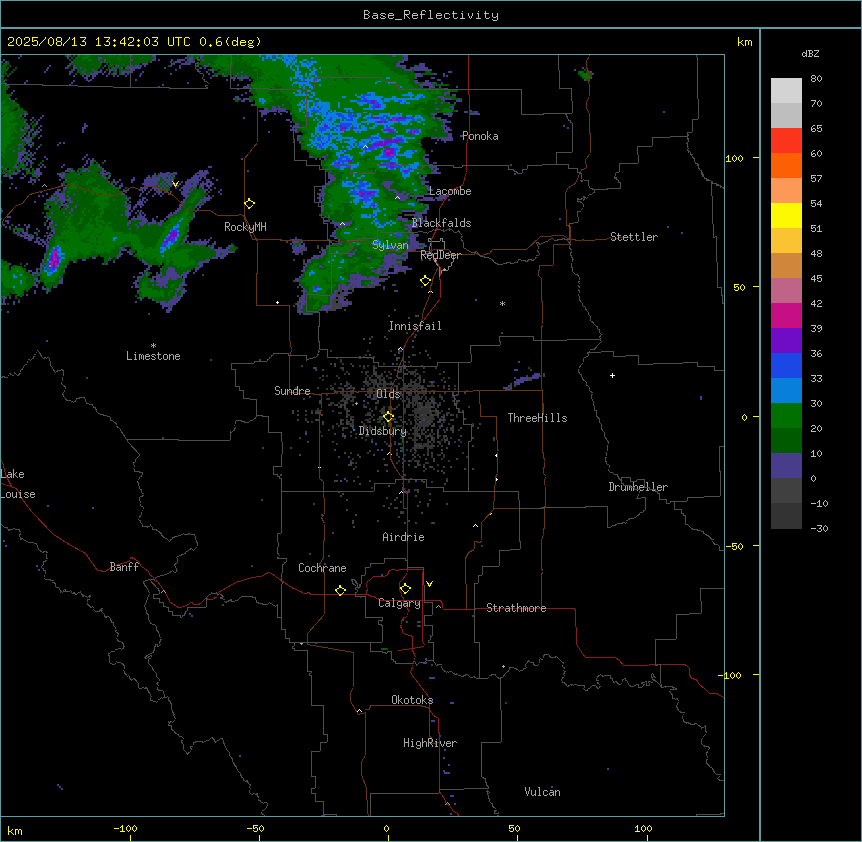The width and height of the screenshot is (862, 842).
Task: Click the Lacombe city label
Action: click(x=450, y=191)
